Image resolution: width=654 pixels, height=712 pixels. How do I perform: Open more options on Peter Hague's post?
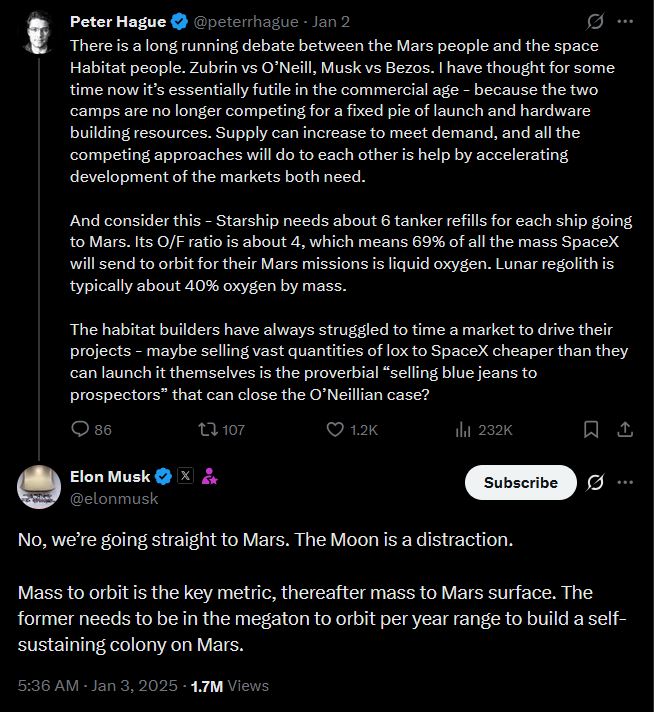(626, 20)
